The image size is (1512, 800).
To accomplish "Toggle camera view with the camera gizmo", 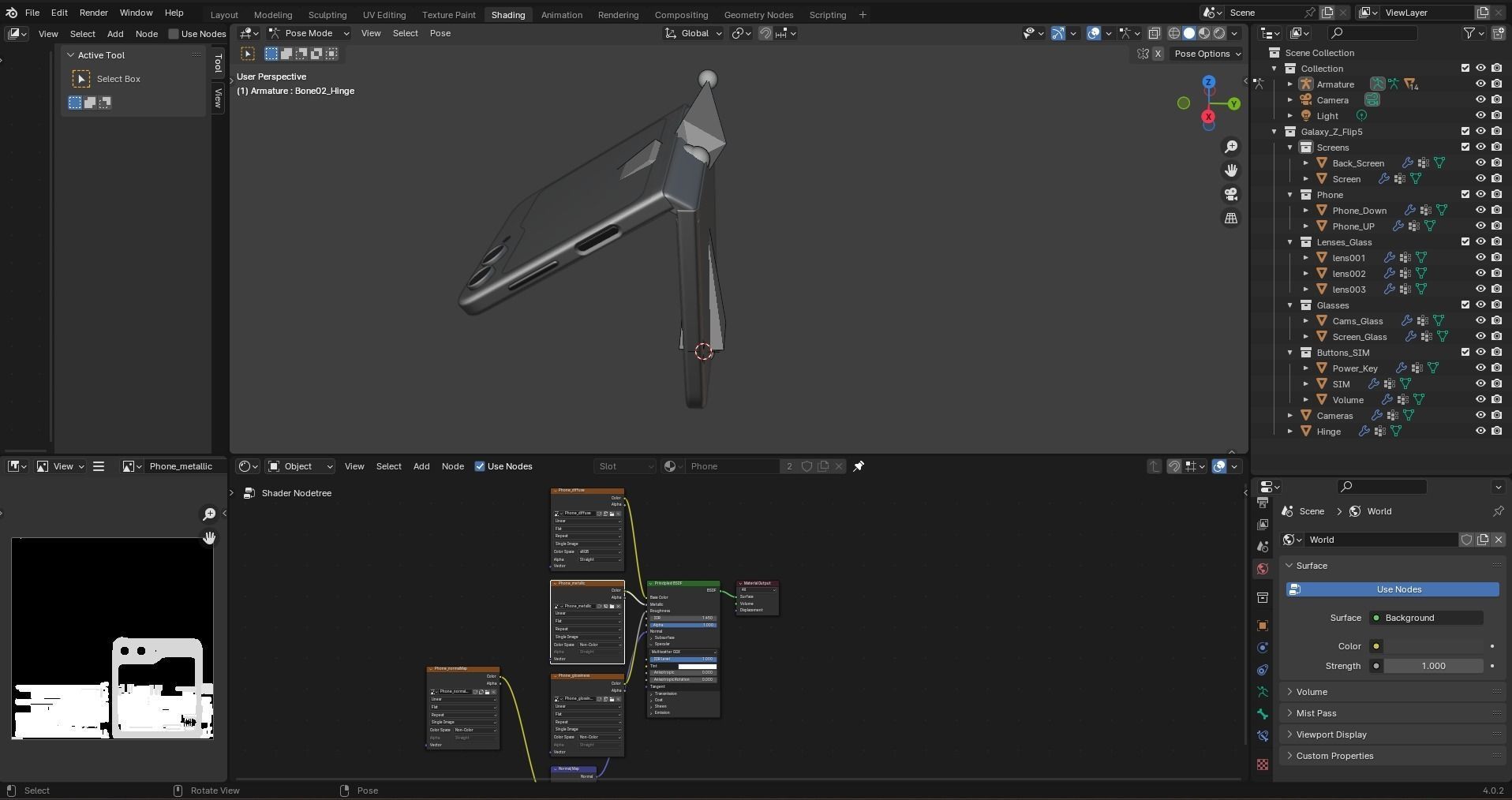I will click(x=1231, y=194).
